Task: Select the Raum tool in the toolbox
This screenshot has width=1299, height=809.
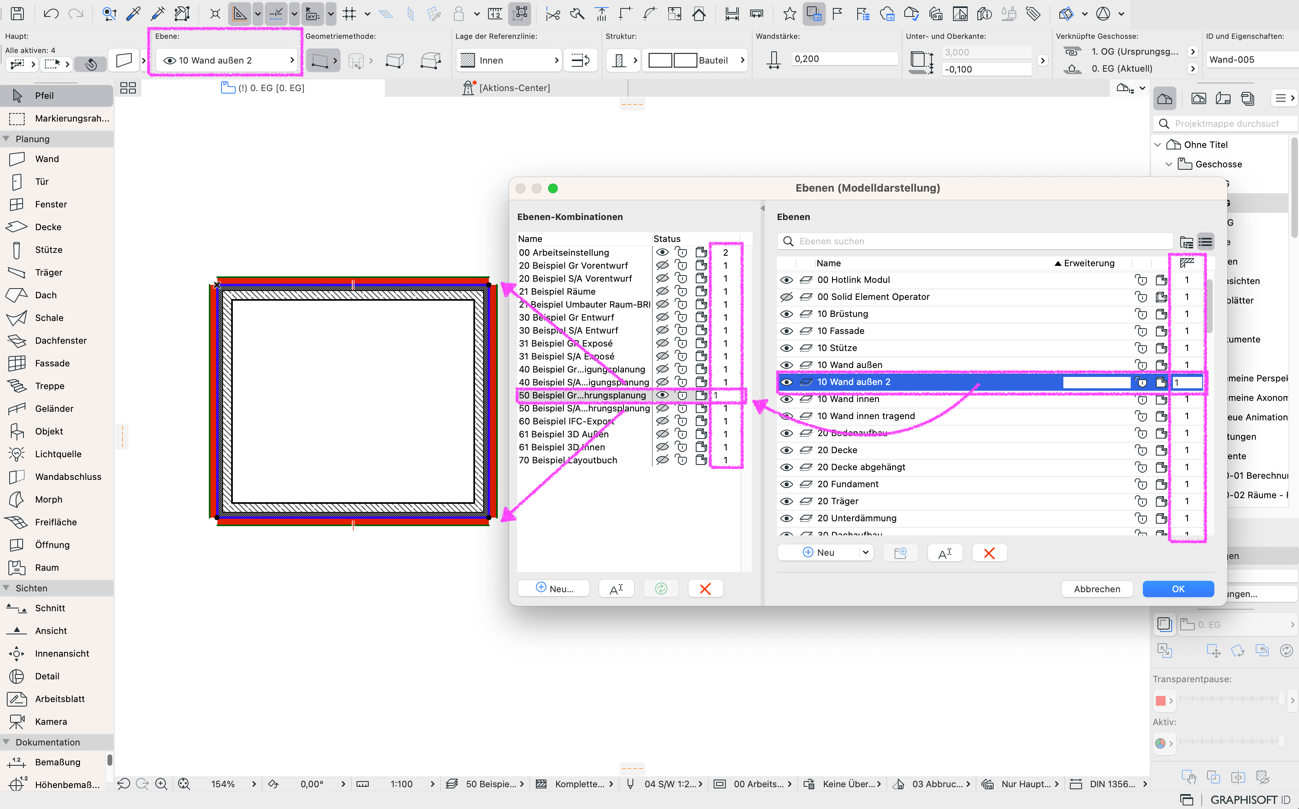Action: pos(56,567)
